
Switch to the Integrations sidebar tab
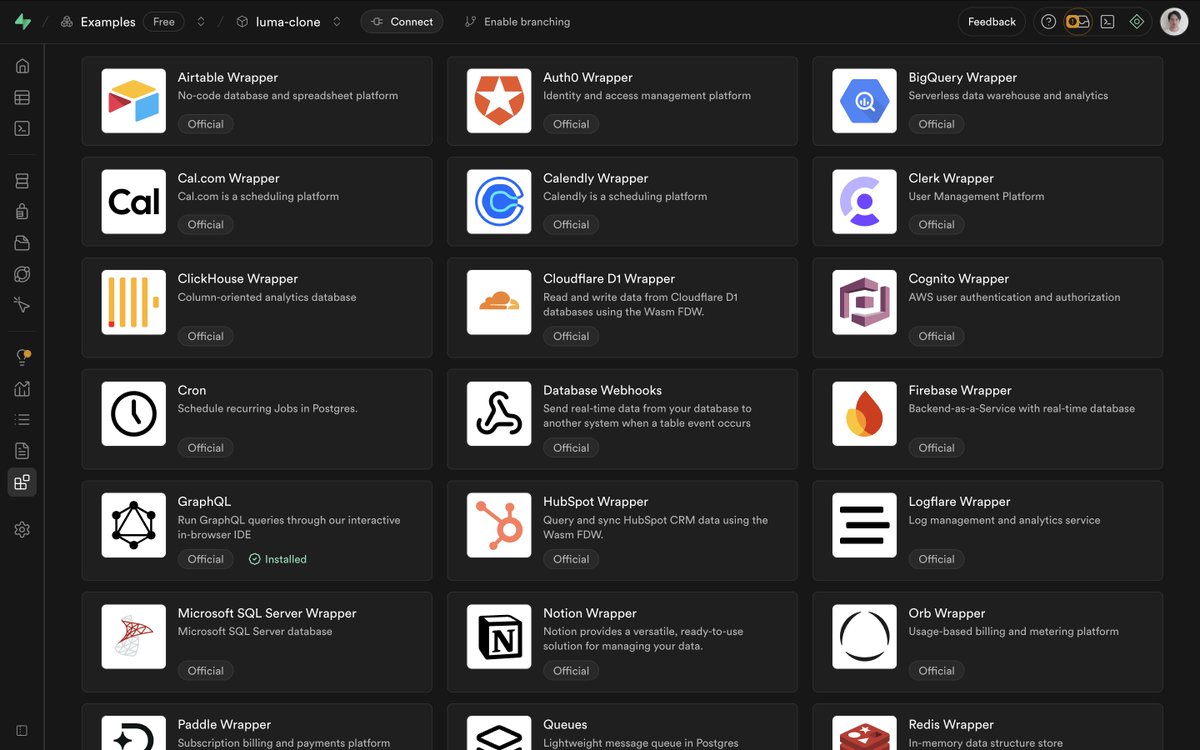click(x=22, y=482)
